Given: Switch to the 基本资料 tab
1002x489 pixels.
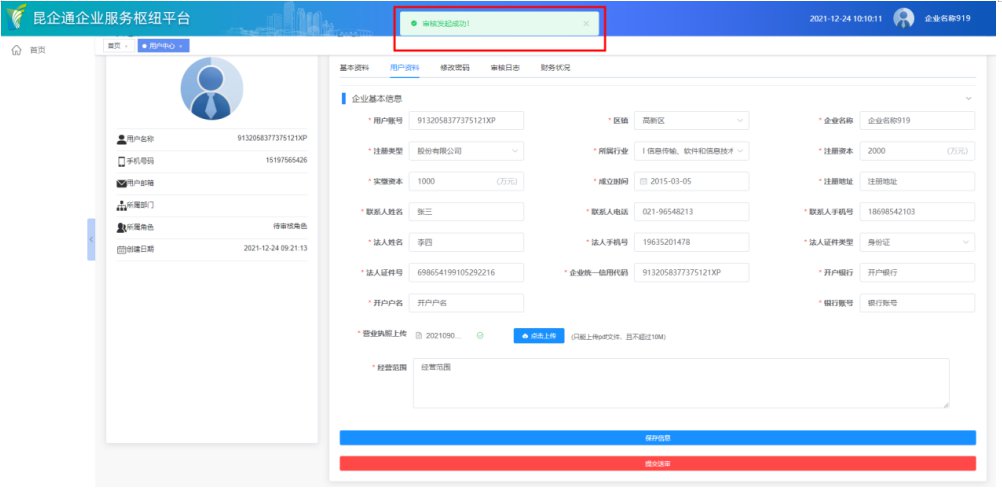Looking at the screenshot, I should 354,68.
